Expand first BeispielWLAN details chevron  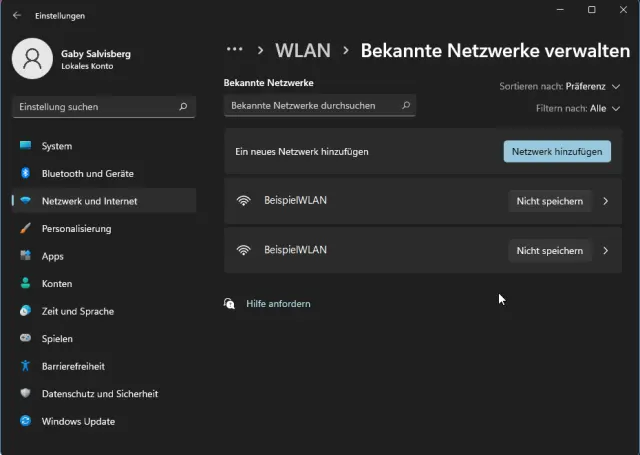click(x=606, y=201)
